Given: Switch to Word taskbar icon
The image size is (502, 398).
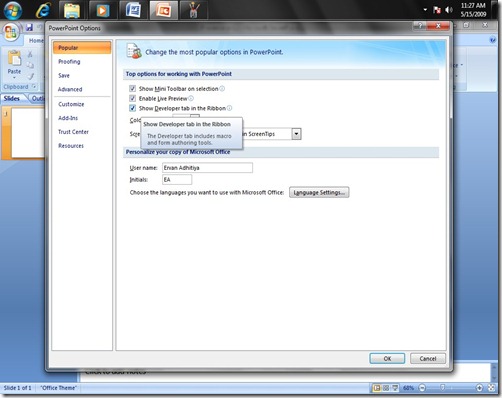Looking at the screenshot, I should tap(133, 10).
